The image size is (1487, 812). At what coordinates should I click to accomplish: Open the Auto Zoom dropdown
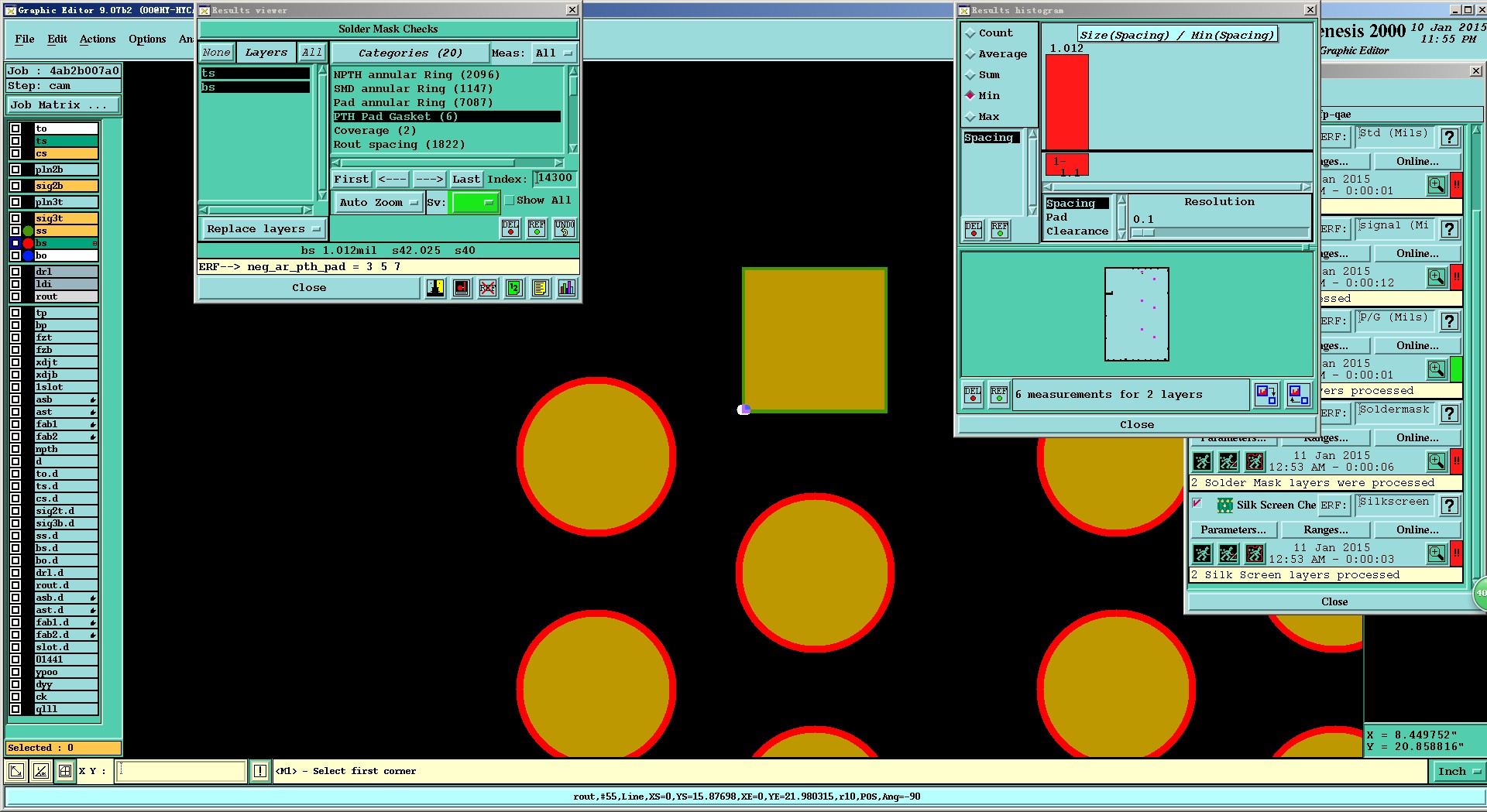tap(379, 203)
